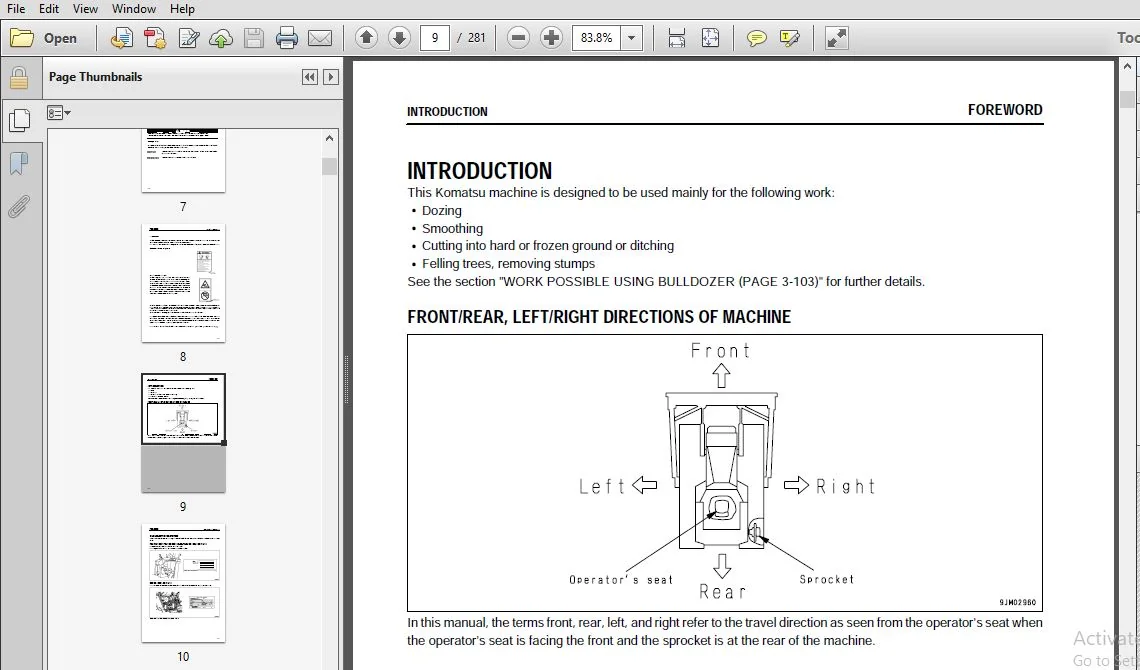Click the "Rear" label in diagram
This screenshot has width=1140, height=670.
(723, 592)
